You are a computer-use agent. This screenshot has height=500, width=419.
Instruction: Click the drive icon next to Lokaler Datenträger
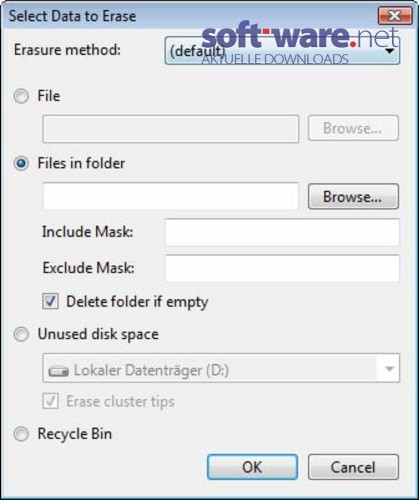[x=59, y=371]
